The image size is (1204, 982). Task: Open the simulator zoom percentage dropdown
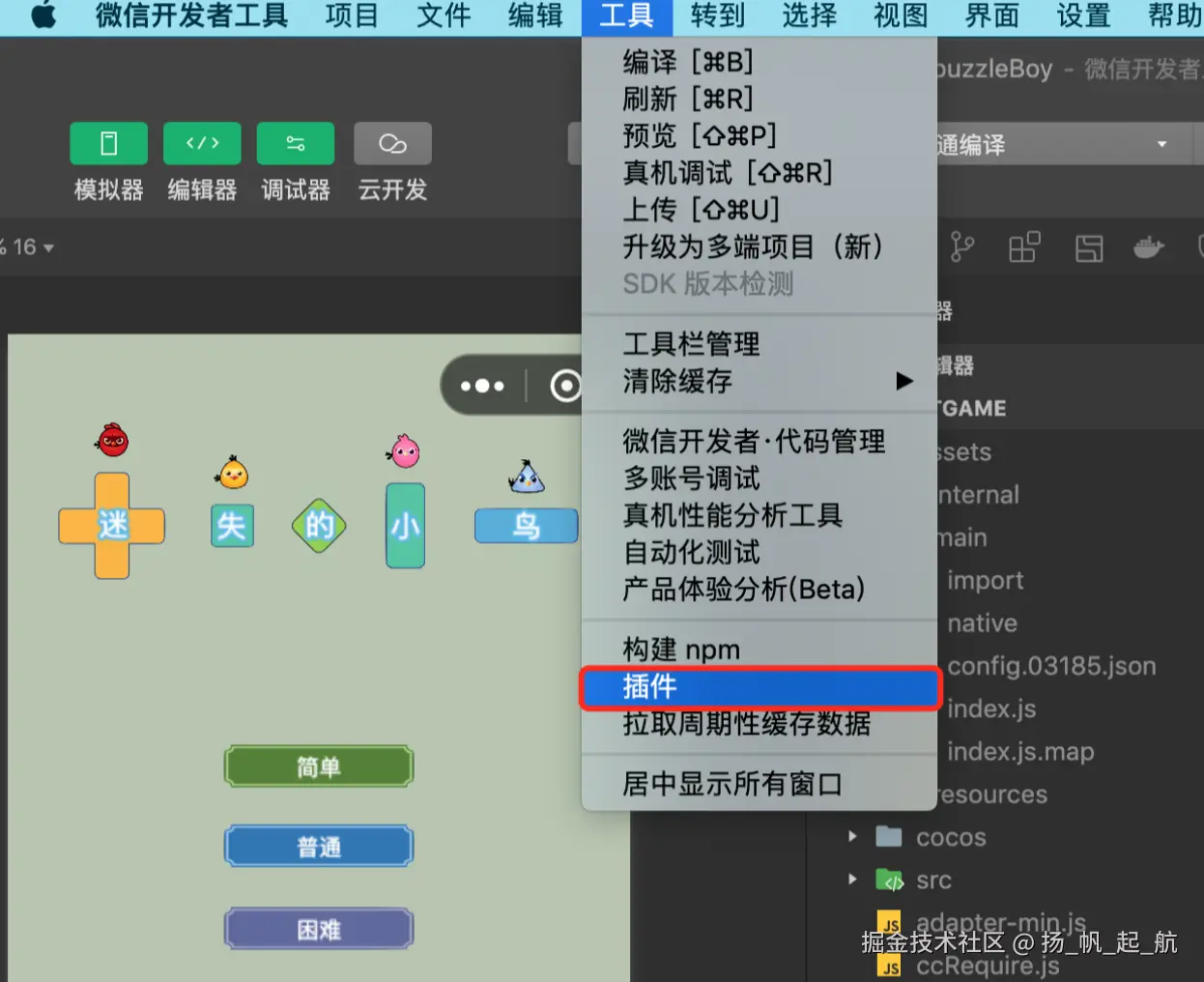[28, 247]
